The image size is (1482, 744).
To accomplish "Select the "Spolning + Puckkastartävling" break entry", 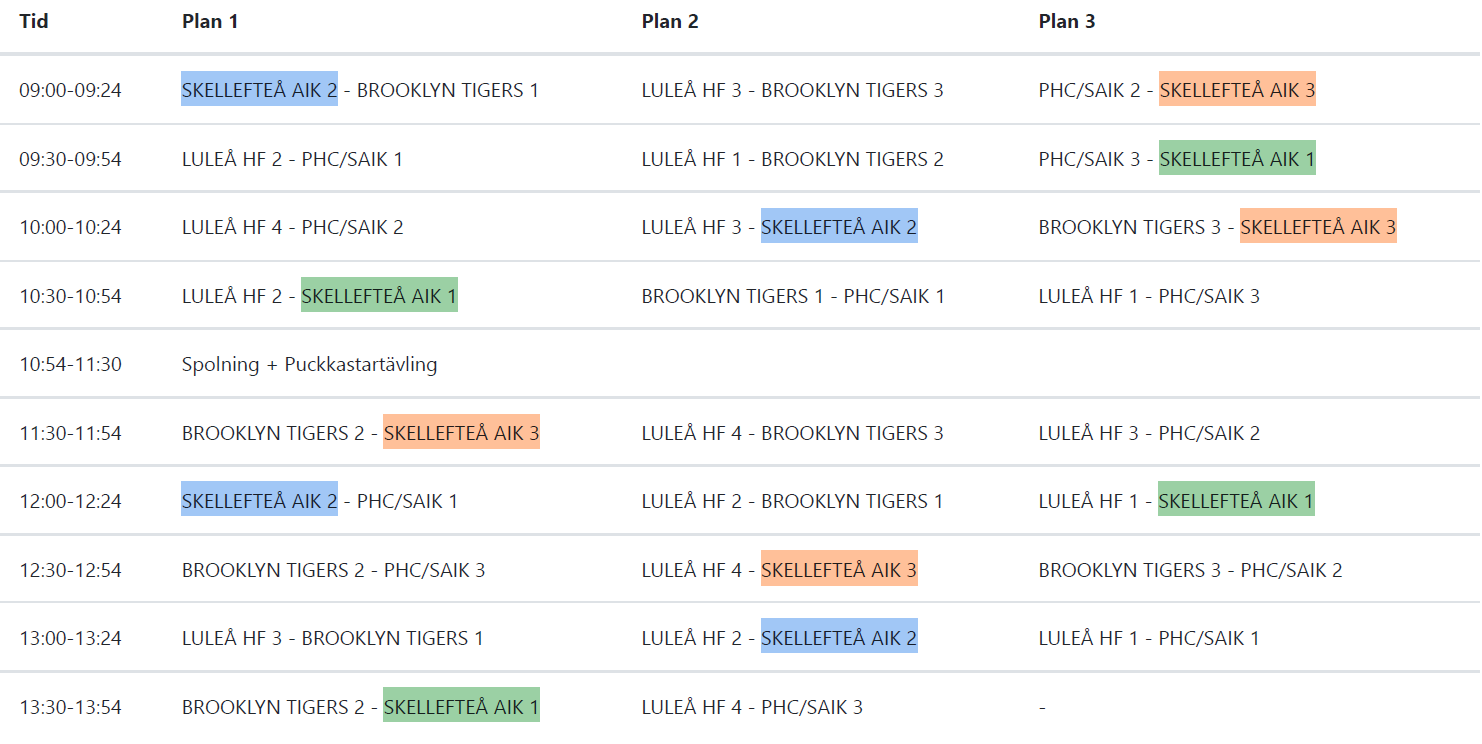I will coord(310,364).
